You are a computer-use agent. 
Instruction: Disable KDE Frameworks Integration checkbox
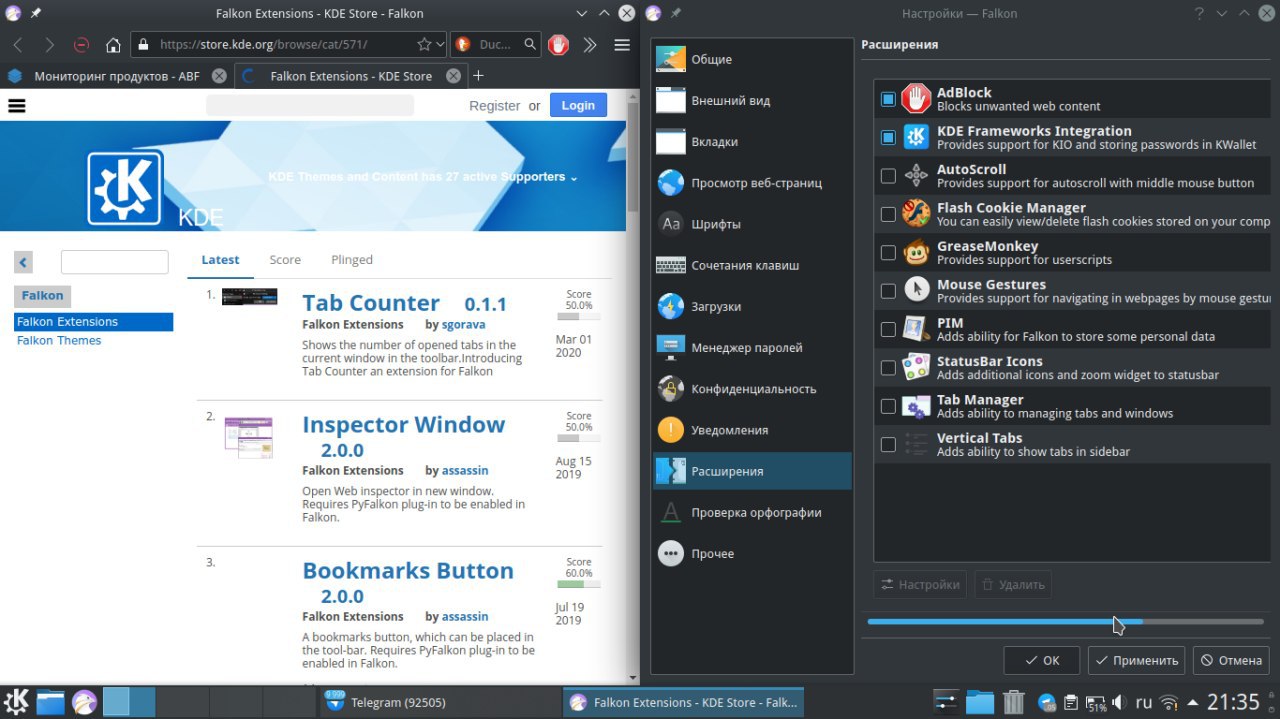[888, 137]
